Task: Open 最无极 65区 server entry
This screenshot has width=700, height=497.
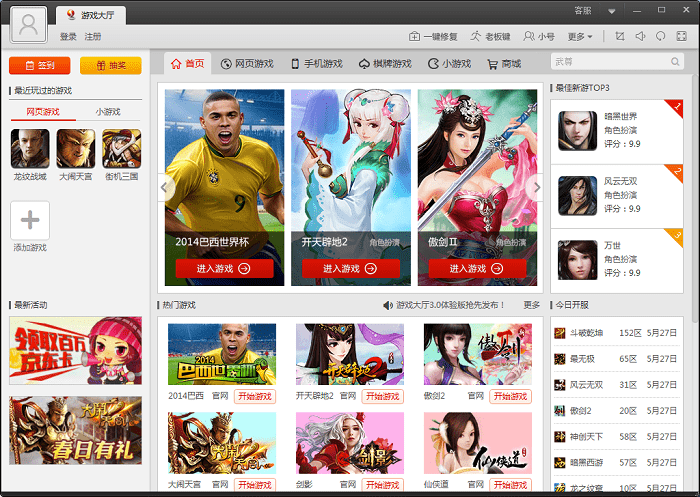Action: point(616,359)
